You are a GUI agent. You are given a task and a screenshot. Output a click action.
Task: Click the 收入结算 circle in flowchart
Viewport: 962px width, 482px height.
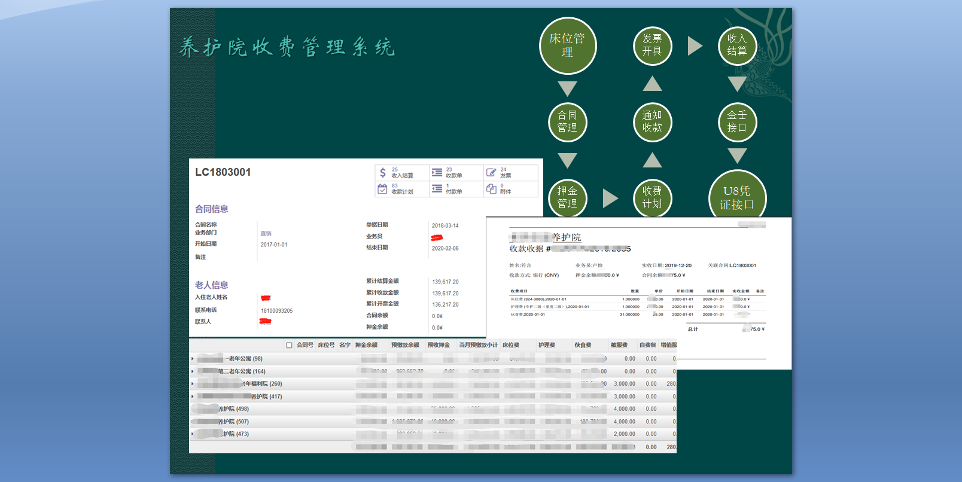[737, 45]
